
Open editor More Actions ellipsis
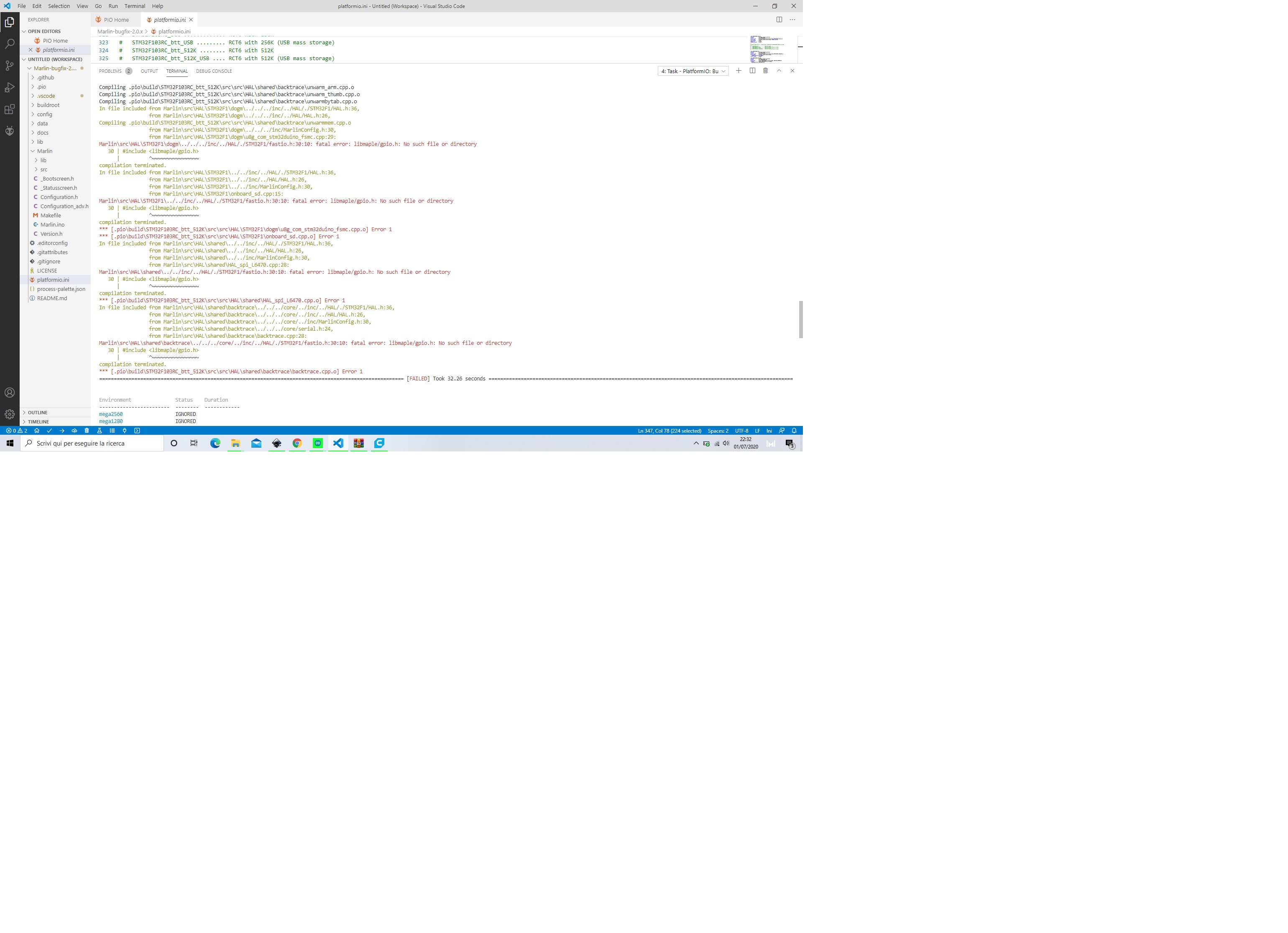(x=792, y=20)
